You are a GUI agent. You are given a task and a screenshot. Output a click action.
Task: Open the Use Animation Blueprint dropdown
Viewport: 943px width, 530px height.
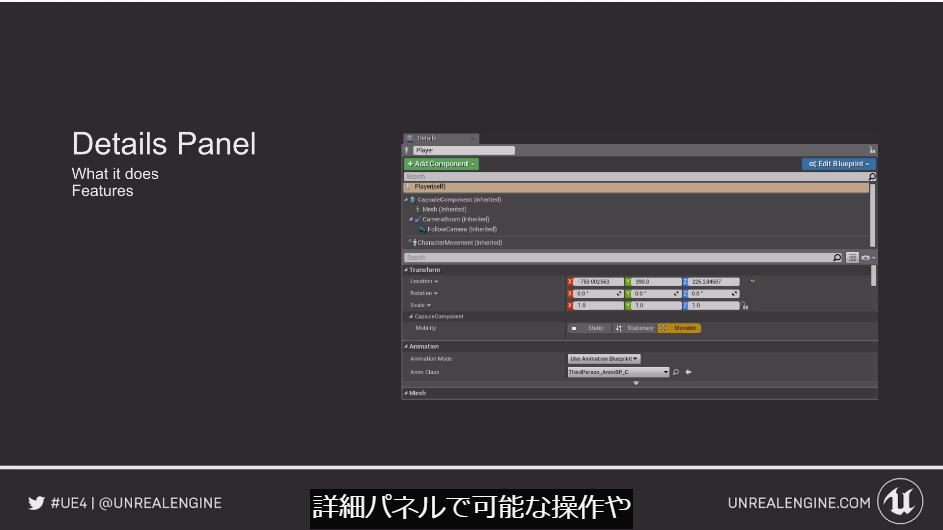tap(604, 359)
